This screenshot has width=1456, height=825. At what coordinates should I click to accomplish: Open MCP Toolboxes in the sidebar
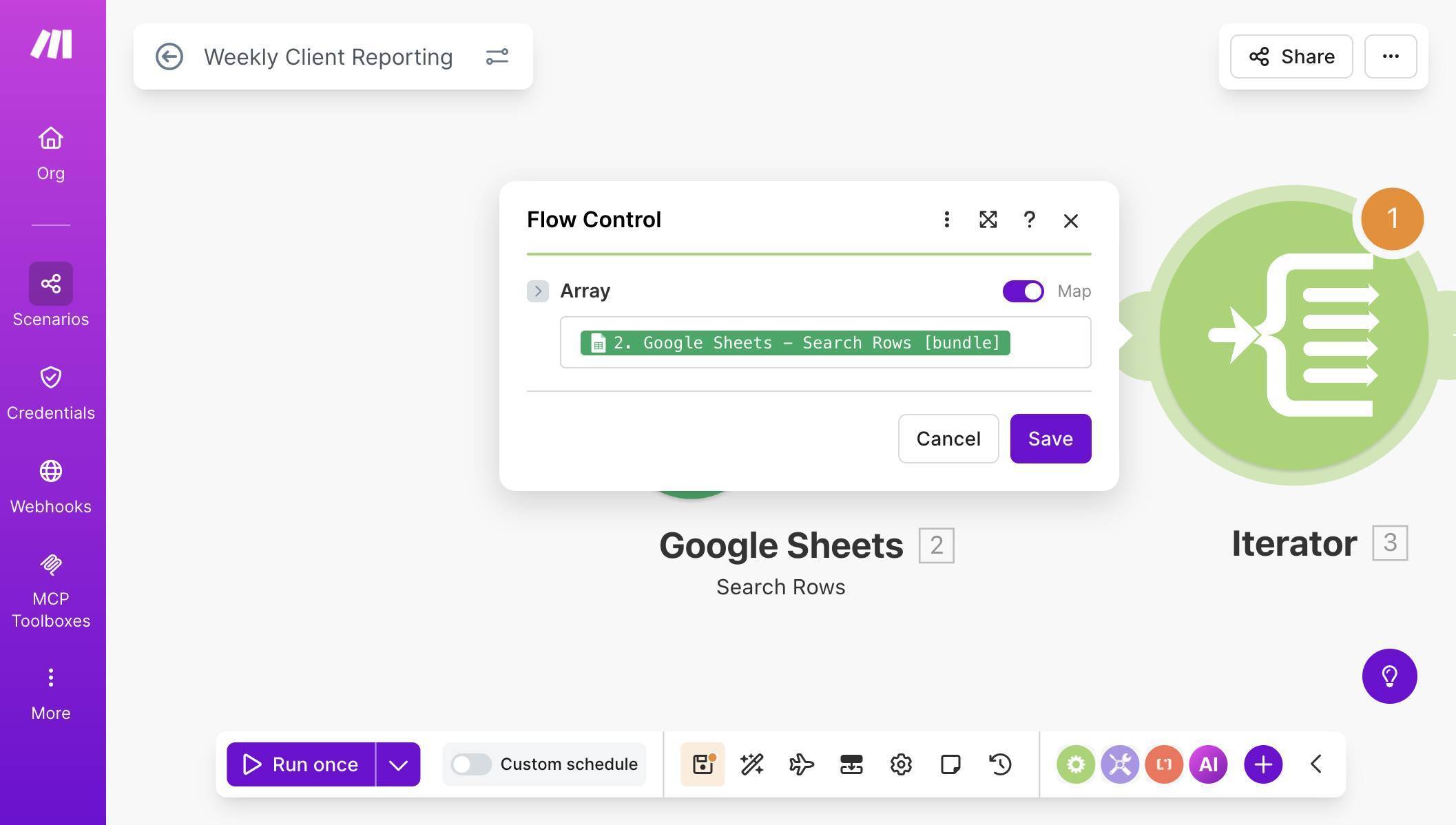50,585
